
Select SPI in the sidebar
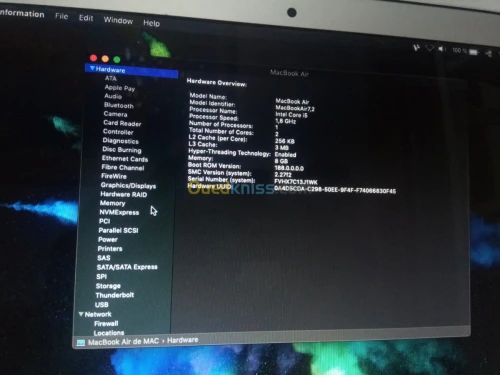click(x=101, y=276)
